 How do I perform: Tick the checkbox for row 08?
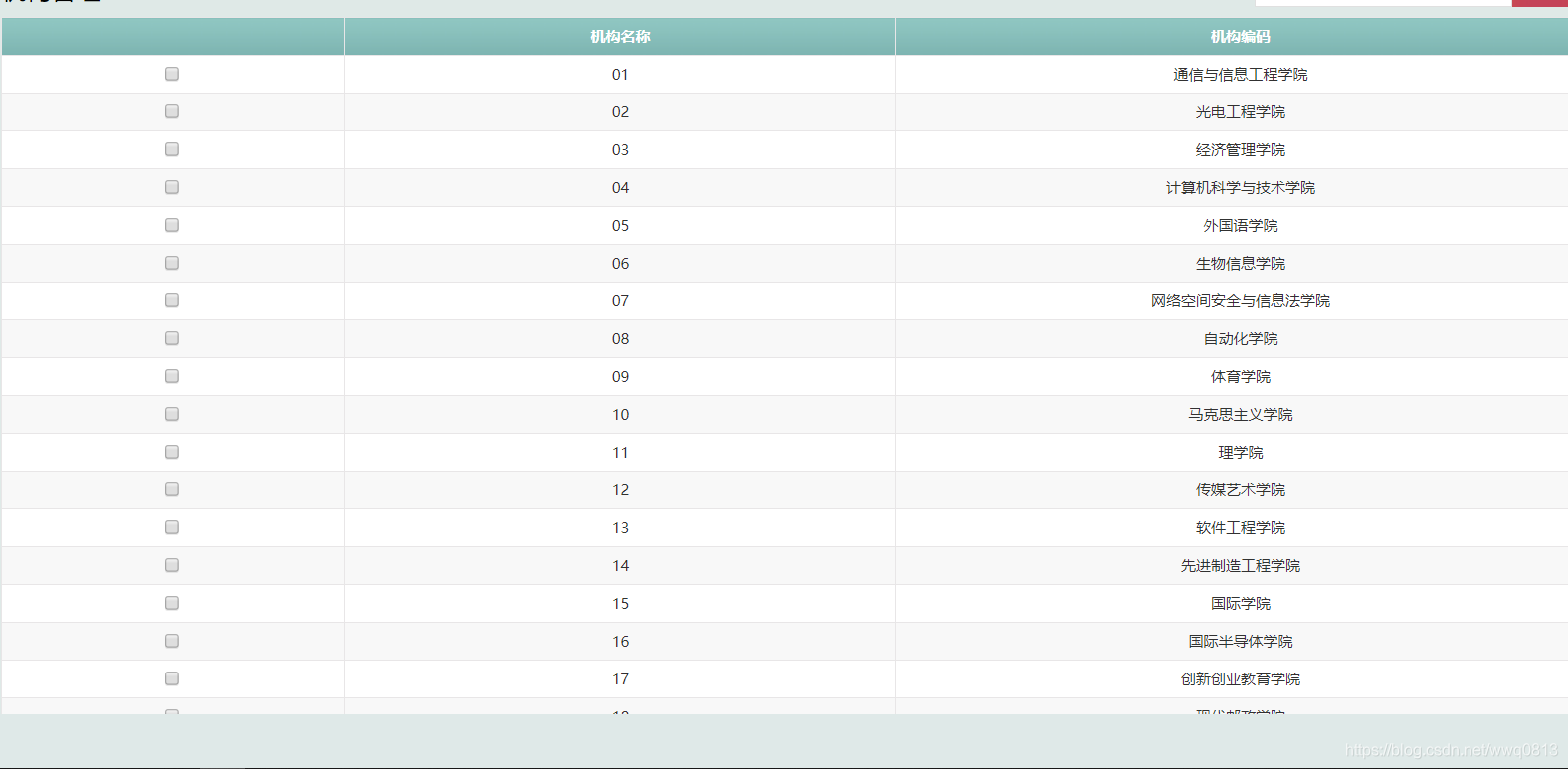[x=172, y=338]
